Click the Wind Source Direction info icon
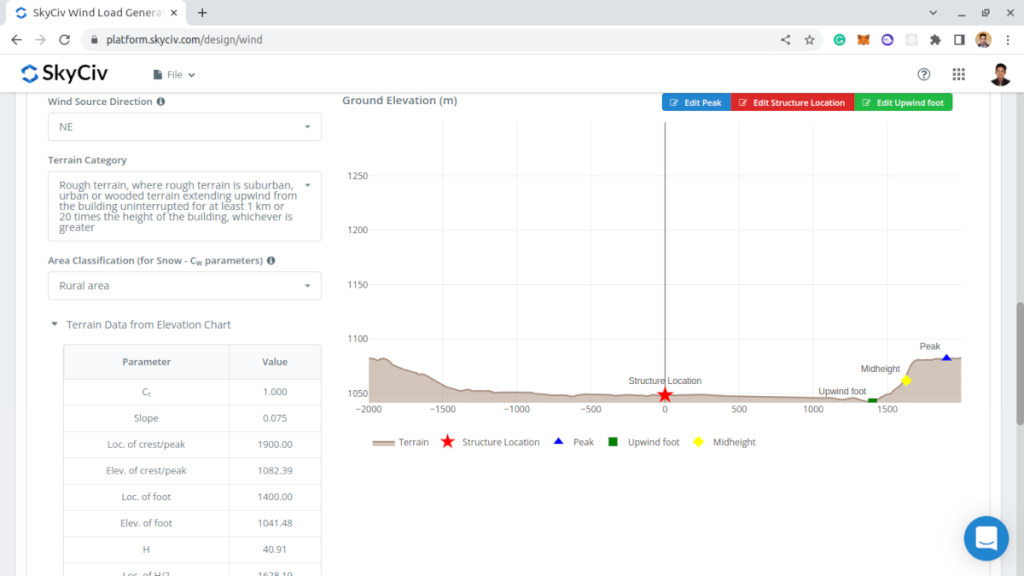 pyautogui.click(x=161, y=102)
